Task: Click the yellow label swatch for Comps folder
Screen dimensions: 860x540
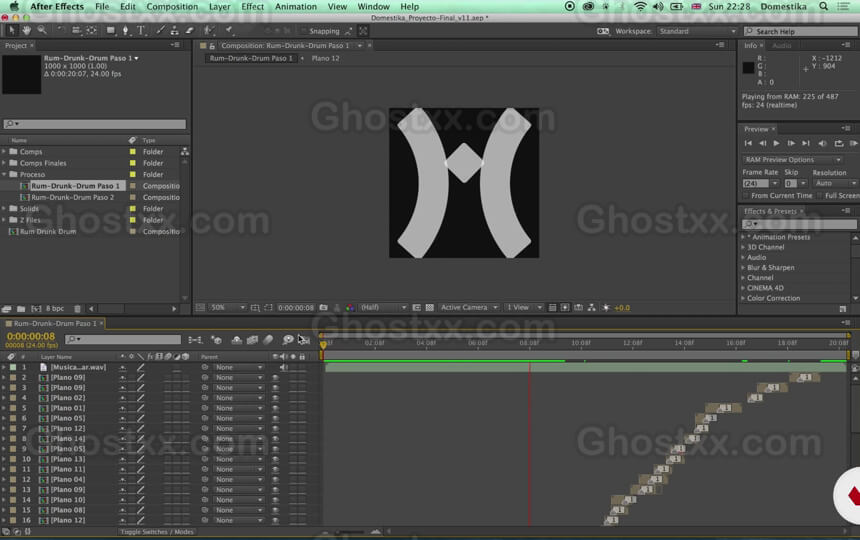Action: [x=132, y=152]
